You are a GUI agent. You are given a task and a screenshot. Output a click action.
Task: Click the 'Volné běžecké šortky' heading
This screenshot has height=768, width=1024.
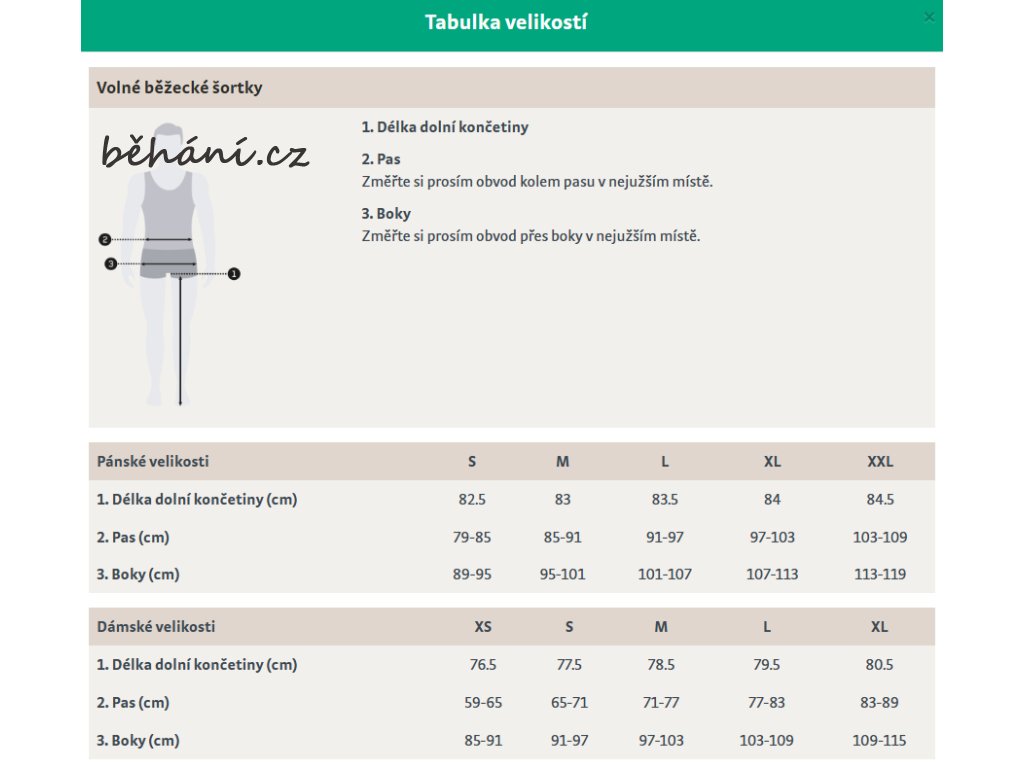(x=180, y=88)
